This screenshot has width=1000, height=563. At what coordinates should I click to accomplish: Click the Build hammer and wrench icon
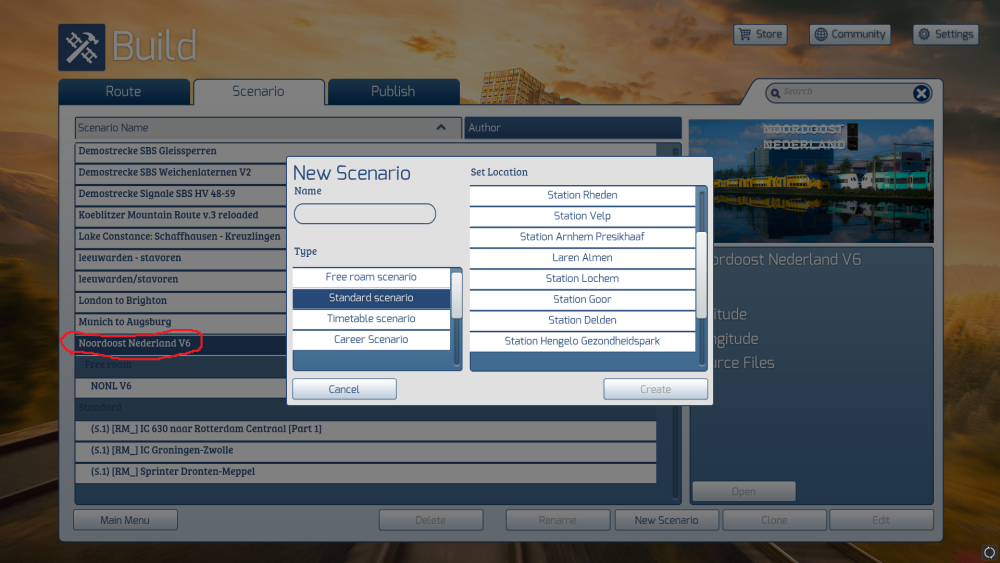pyautogui.click(x=81, y=47)
